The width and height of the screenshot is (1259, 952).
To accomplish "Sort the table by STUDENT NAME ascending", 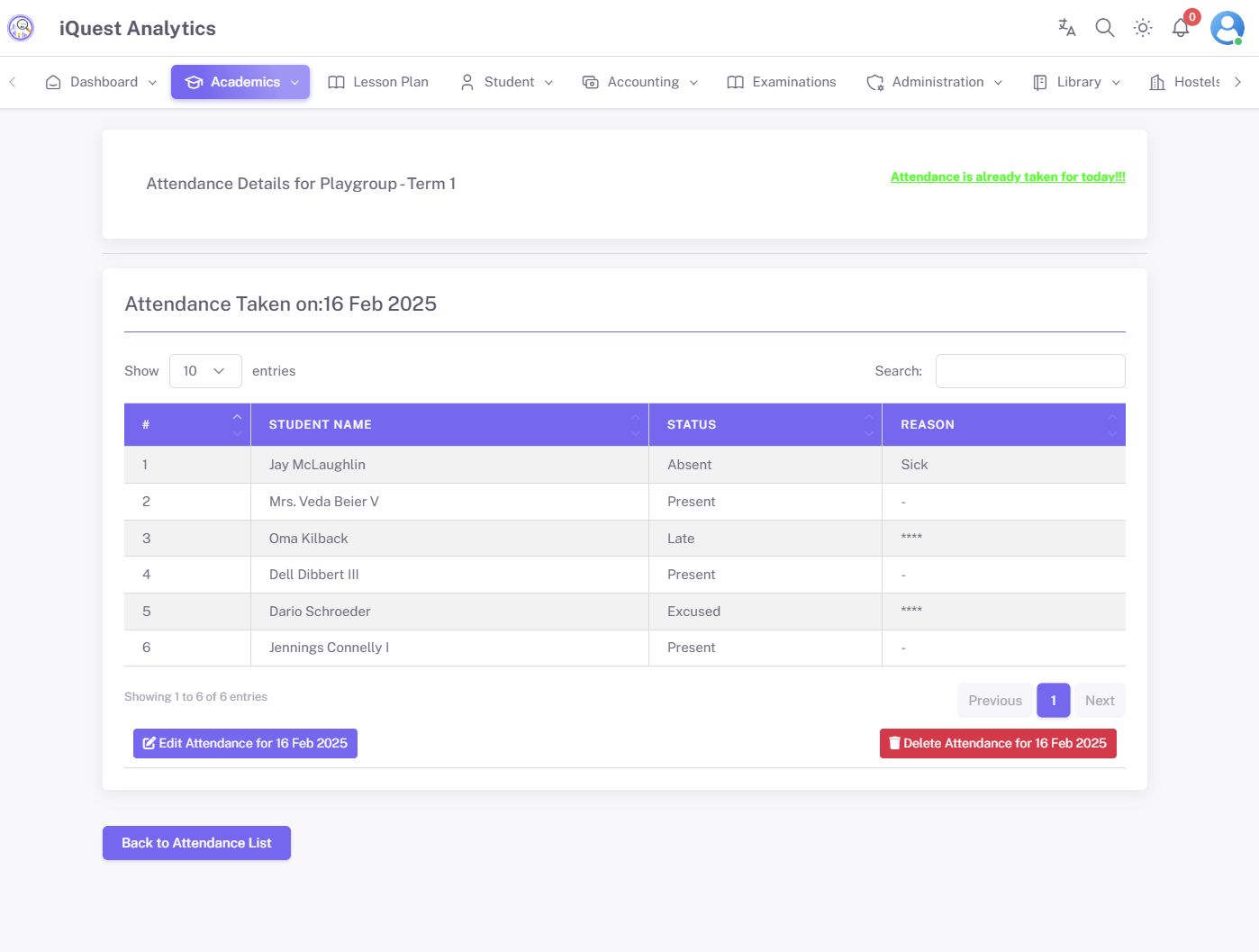I will click(635, 418).
